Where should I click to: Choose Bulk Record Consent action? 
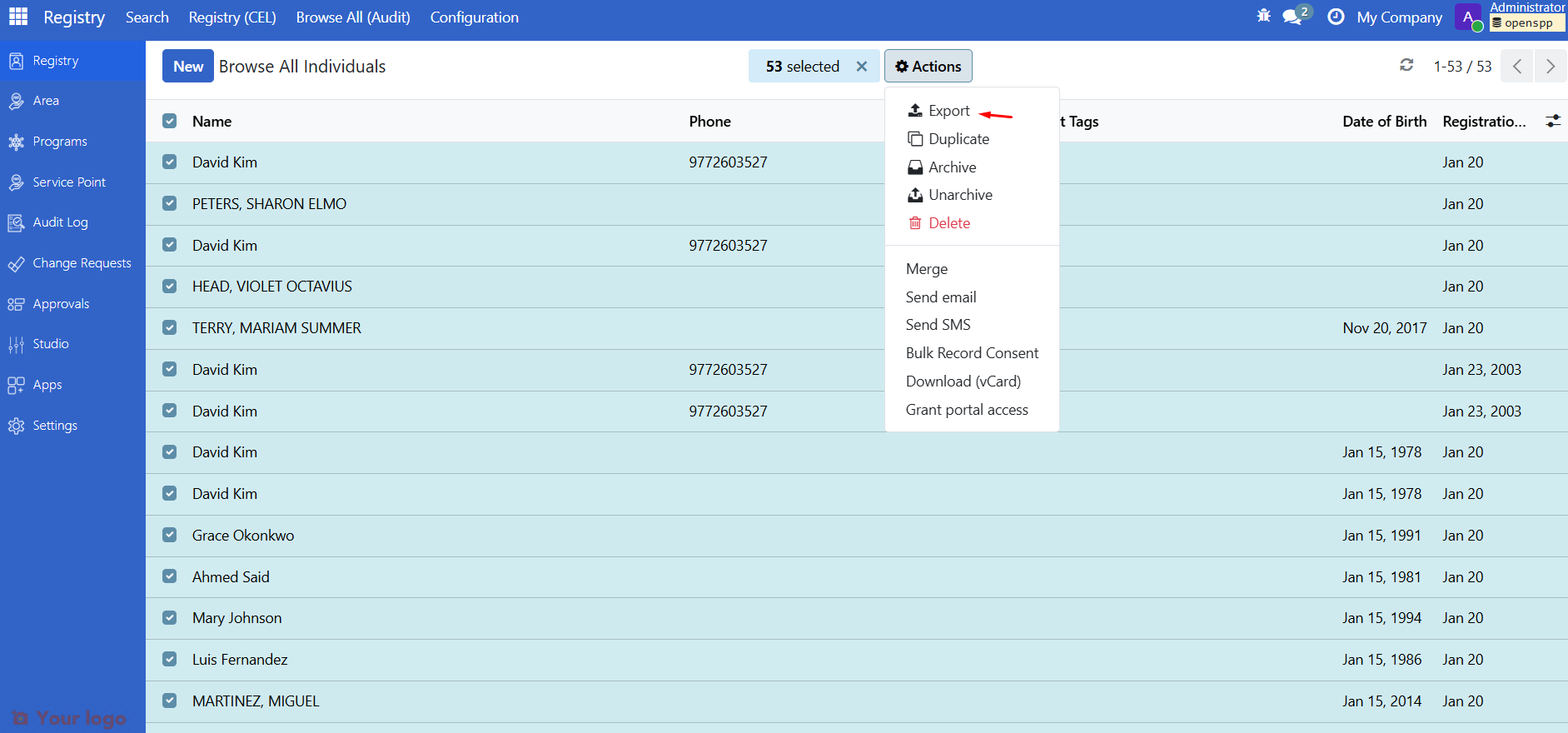(972, 353)
